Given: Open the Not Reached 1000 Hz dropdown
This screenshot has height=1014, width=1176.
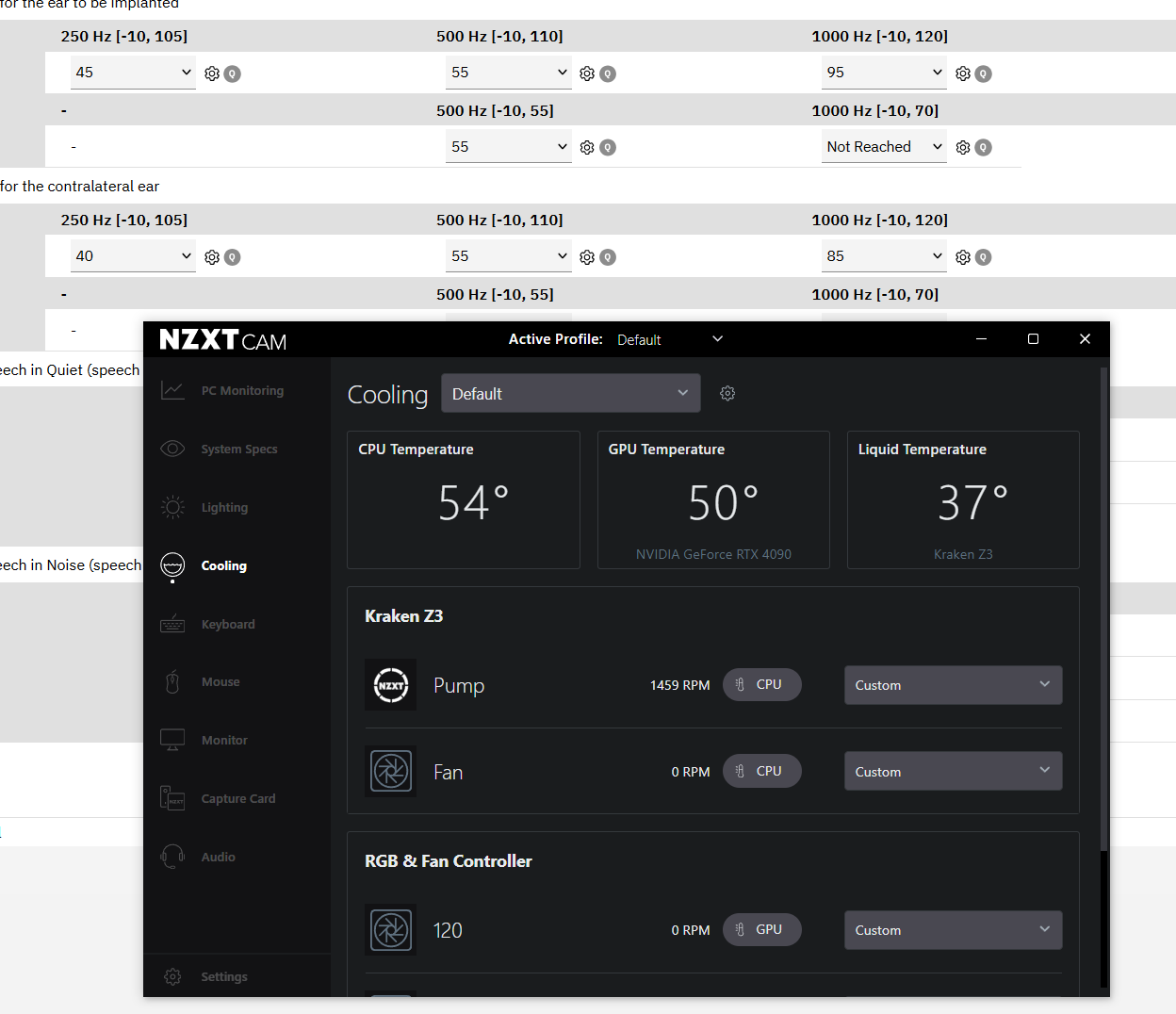Looking at the screenshot, I should (x=884, y=147).
